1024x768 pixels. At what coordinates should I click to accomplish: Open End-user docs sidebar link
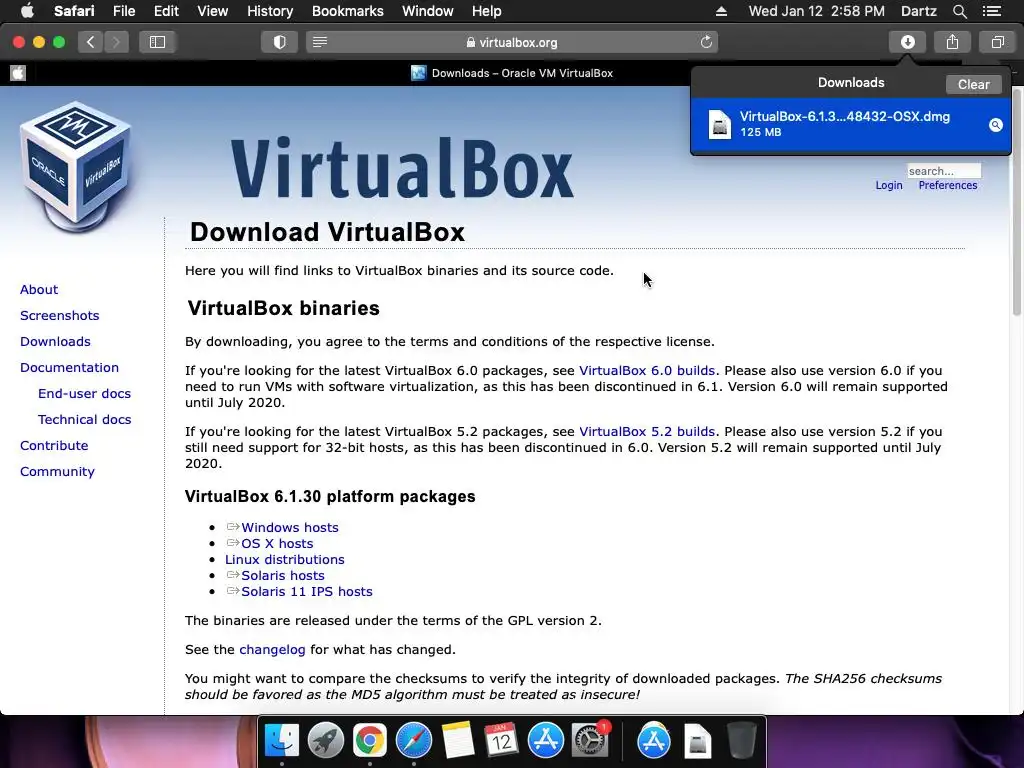84,394
